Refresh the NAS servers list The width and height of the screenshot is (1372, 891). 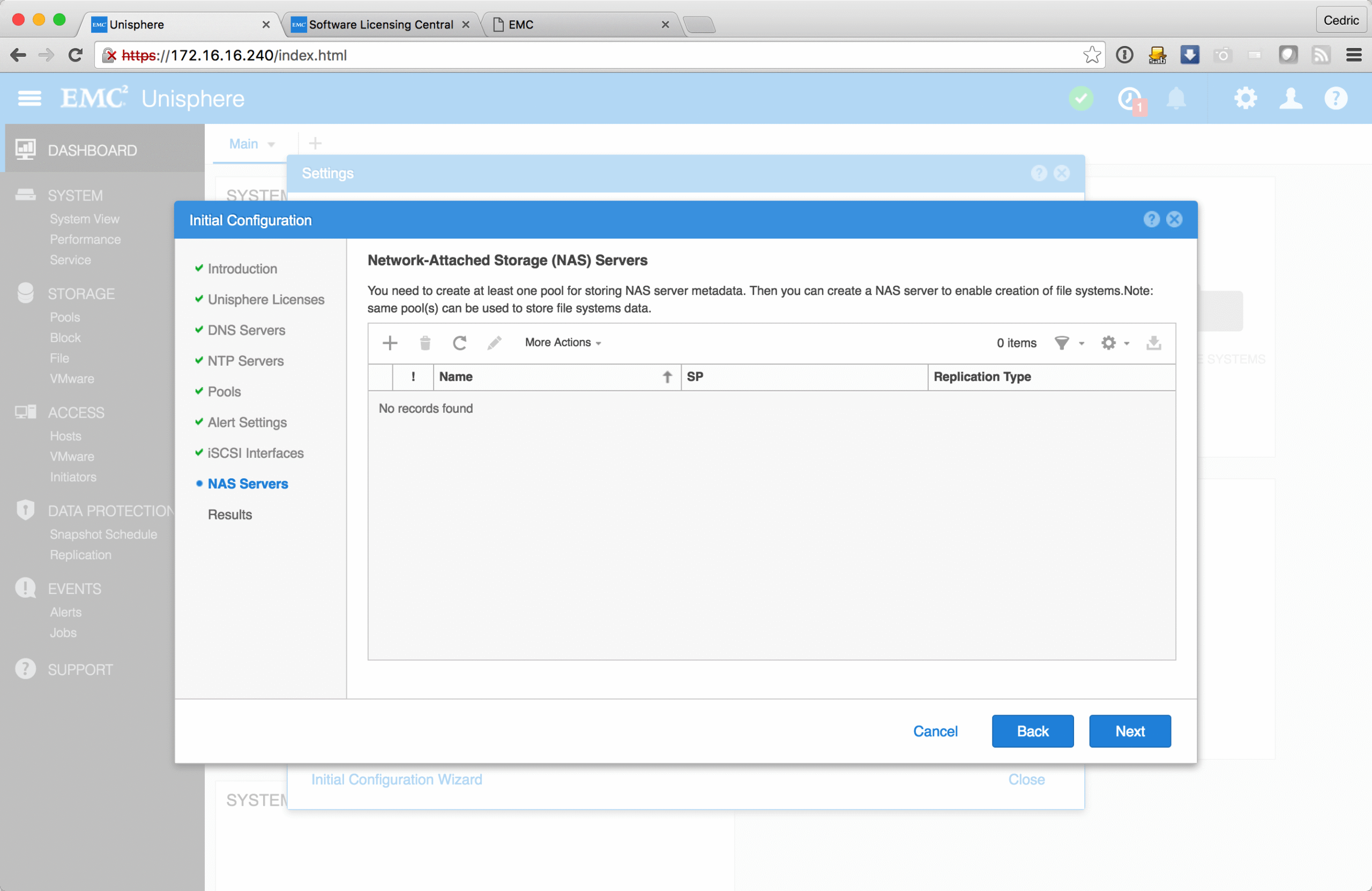pyautogui.click(x=459, y=343)
